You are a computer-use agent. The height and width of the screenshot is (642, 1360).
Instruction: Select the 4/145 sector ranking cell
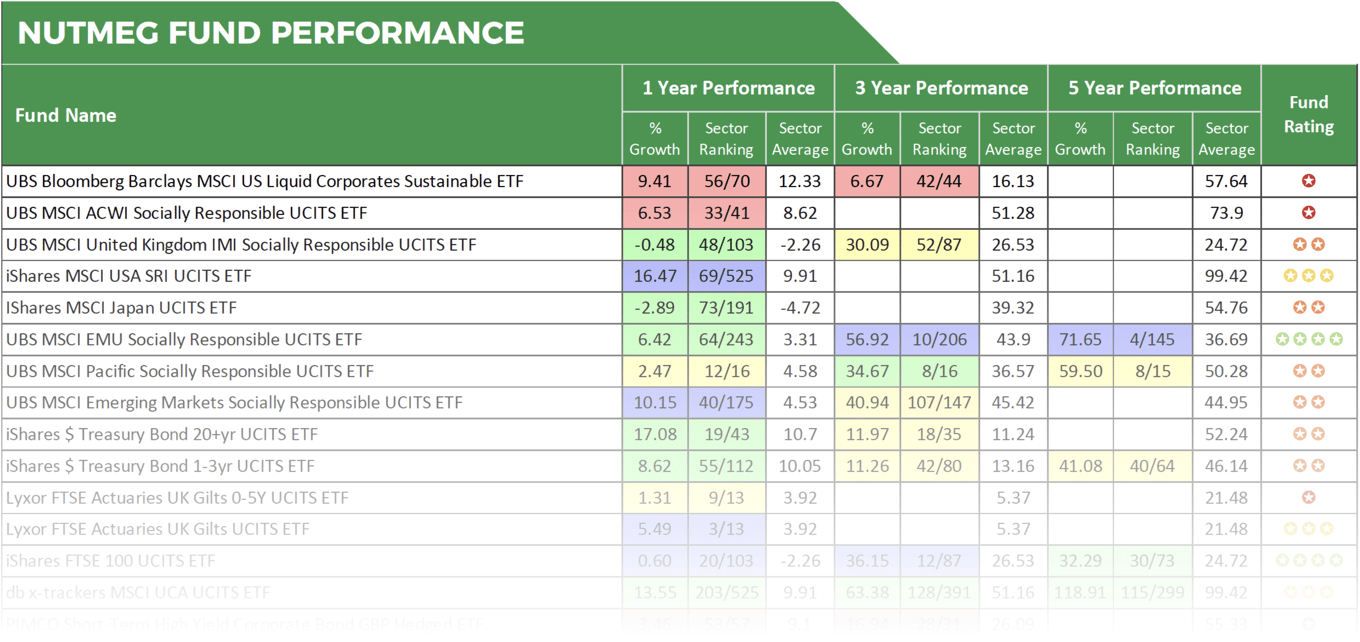1153,340
